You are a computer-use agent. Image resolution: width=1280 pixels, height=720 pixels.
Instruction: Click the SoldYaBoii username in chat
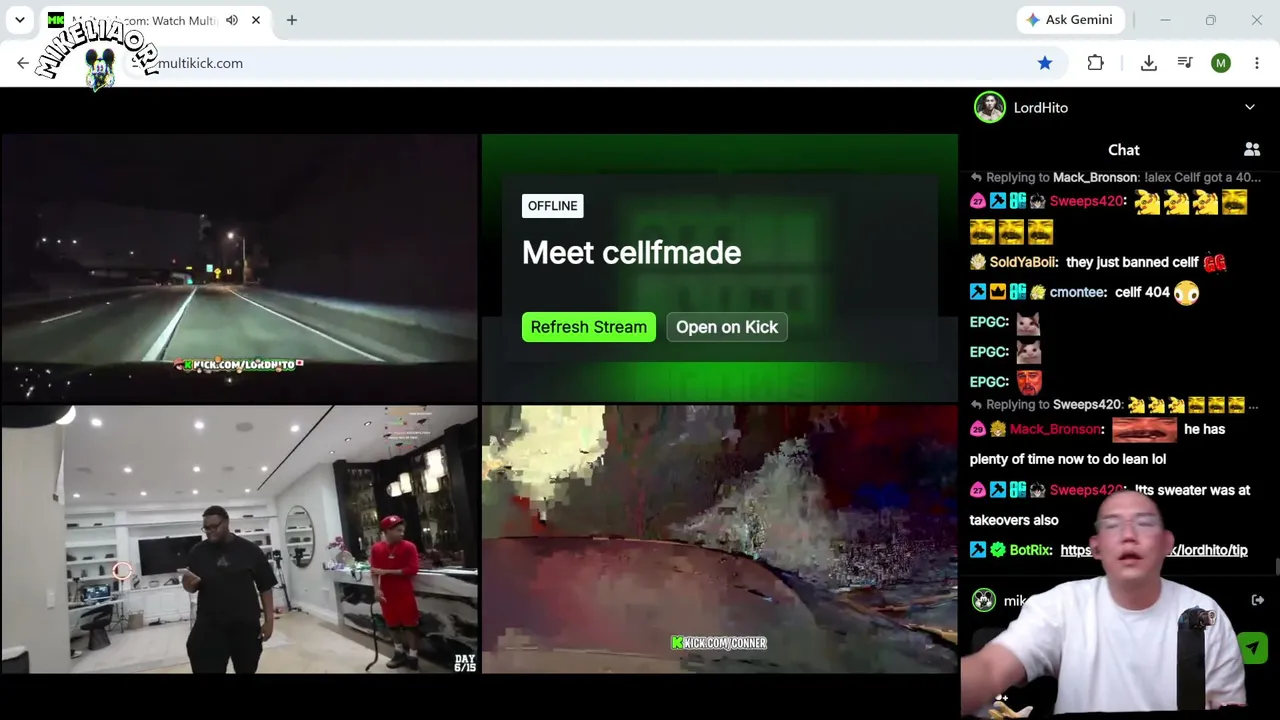tap(1024, 262)
